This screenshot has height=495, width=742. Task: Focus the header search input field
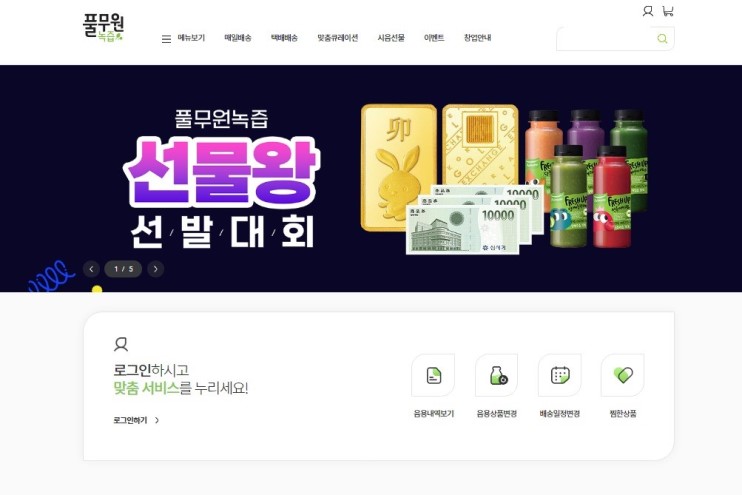(606, 39)
